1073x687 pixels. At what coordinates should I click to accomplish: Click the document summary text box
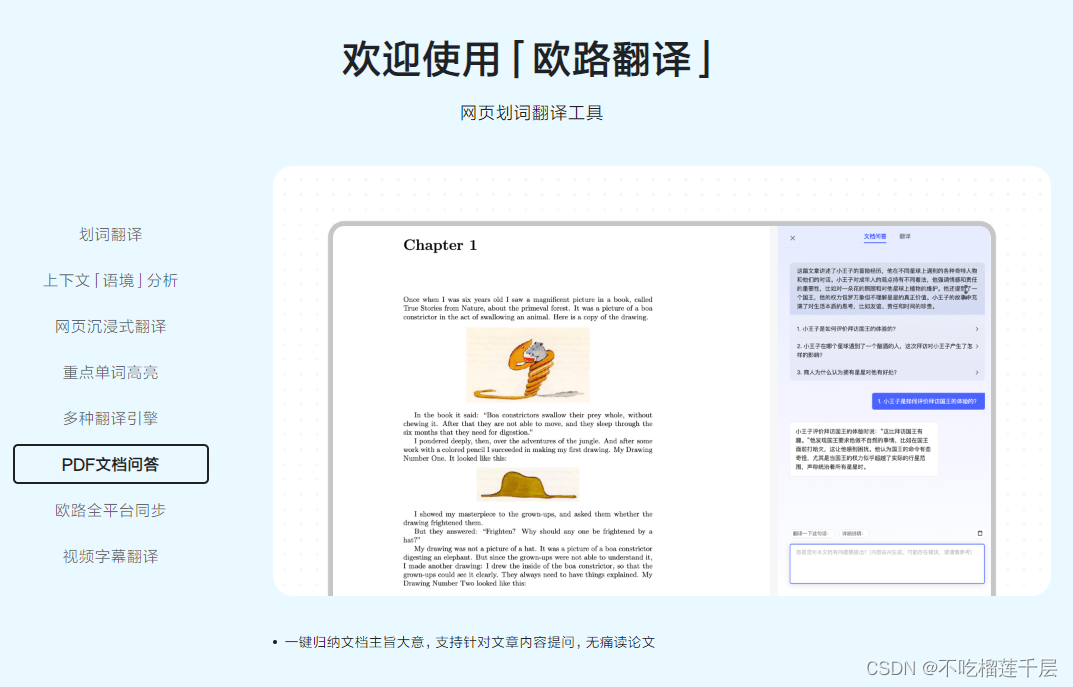coord(887,288)
